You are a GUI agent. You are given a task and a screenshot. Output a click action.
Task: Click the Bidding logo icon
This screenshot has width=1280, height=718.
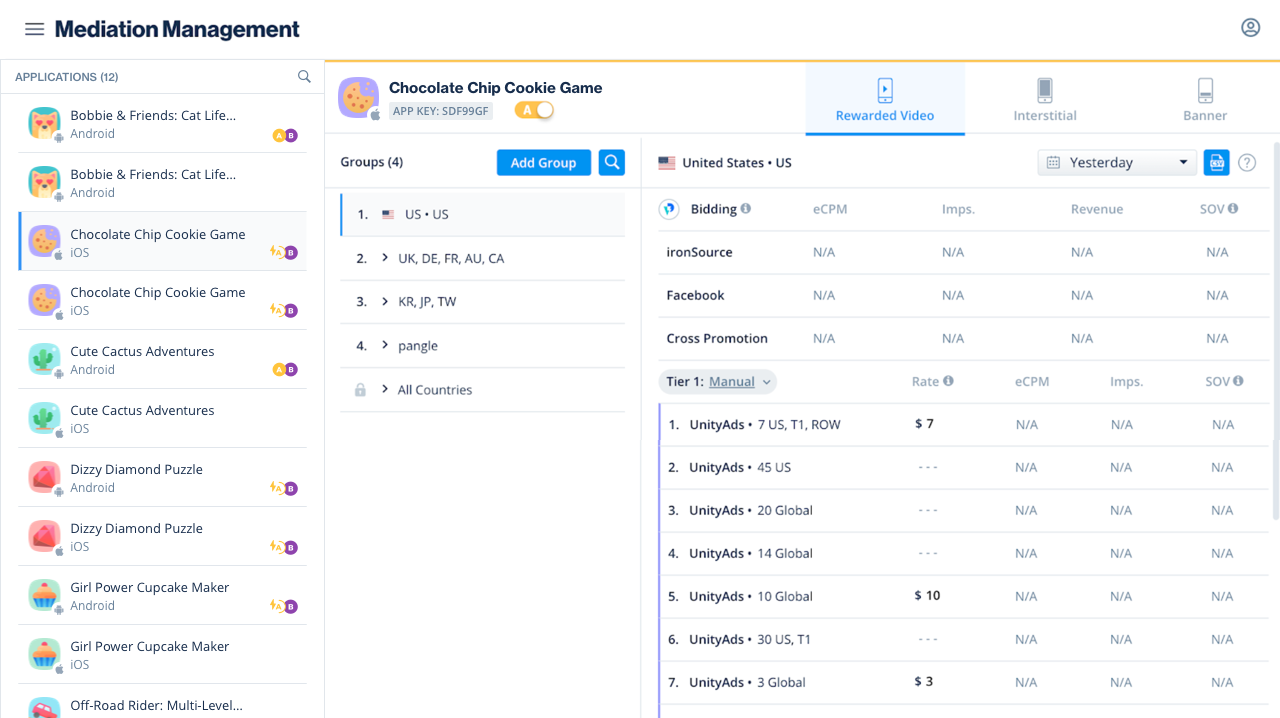(669, 209)
